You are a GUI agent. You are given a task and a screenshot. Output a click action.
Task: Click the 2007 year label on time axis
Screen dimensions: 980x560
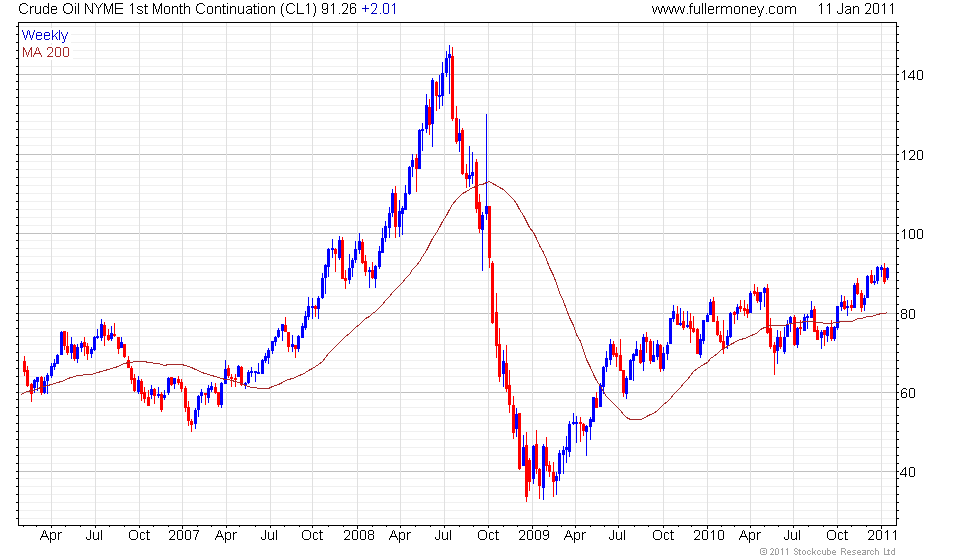(x=184, y=536)
